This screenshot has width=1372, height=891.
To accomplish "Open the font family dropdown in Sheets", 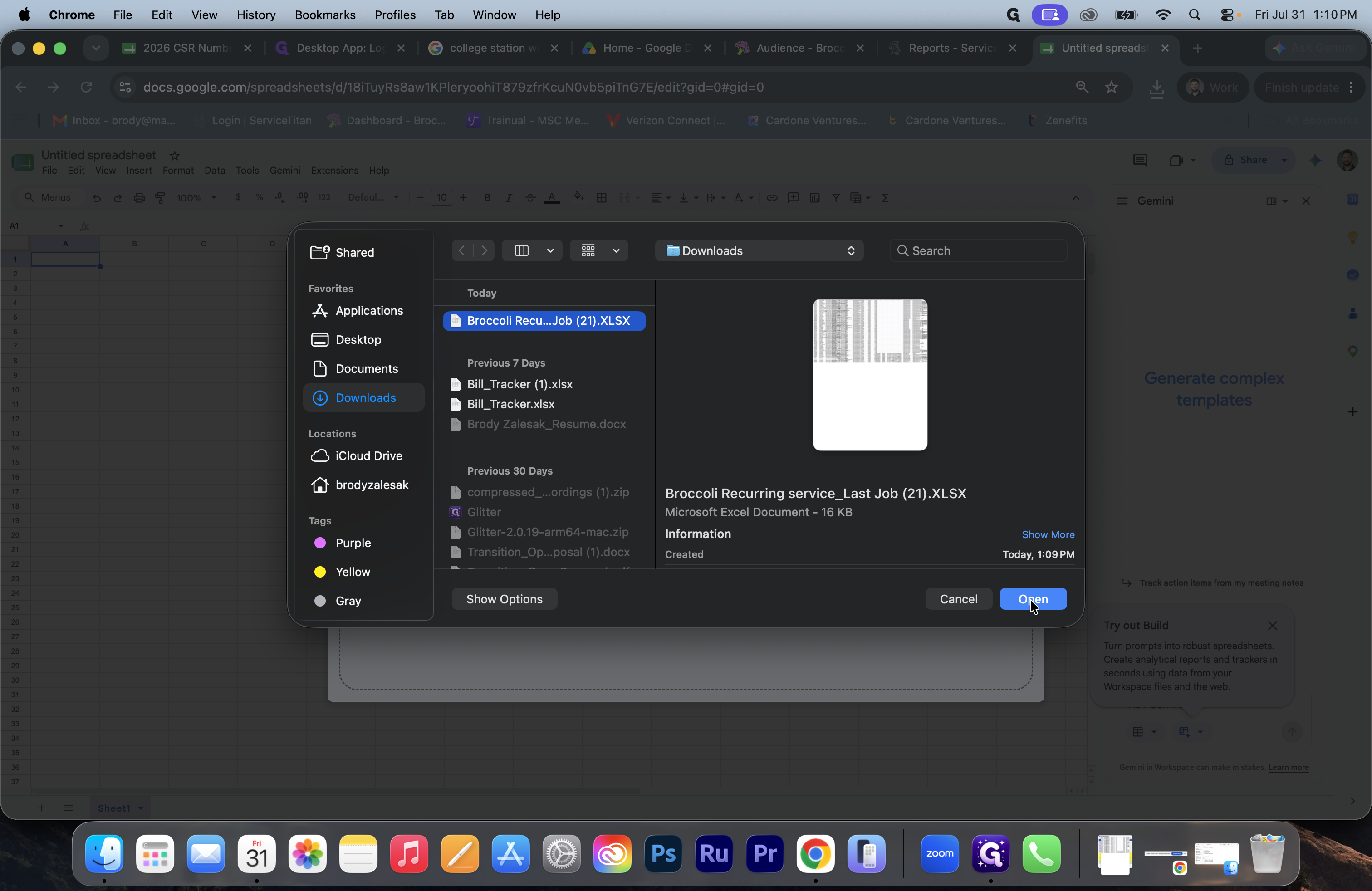I will pyautogui.click(x=373, y=198).
